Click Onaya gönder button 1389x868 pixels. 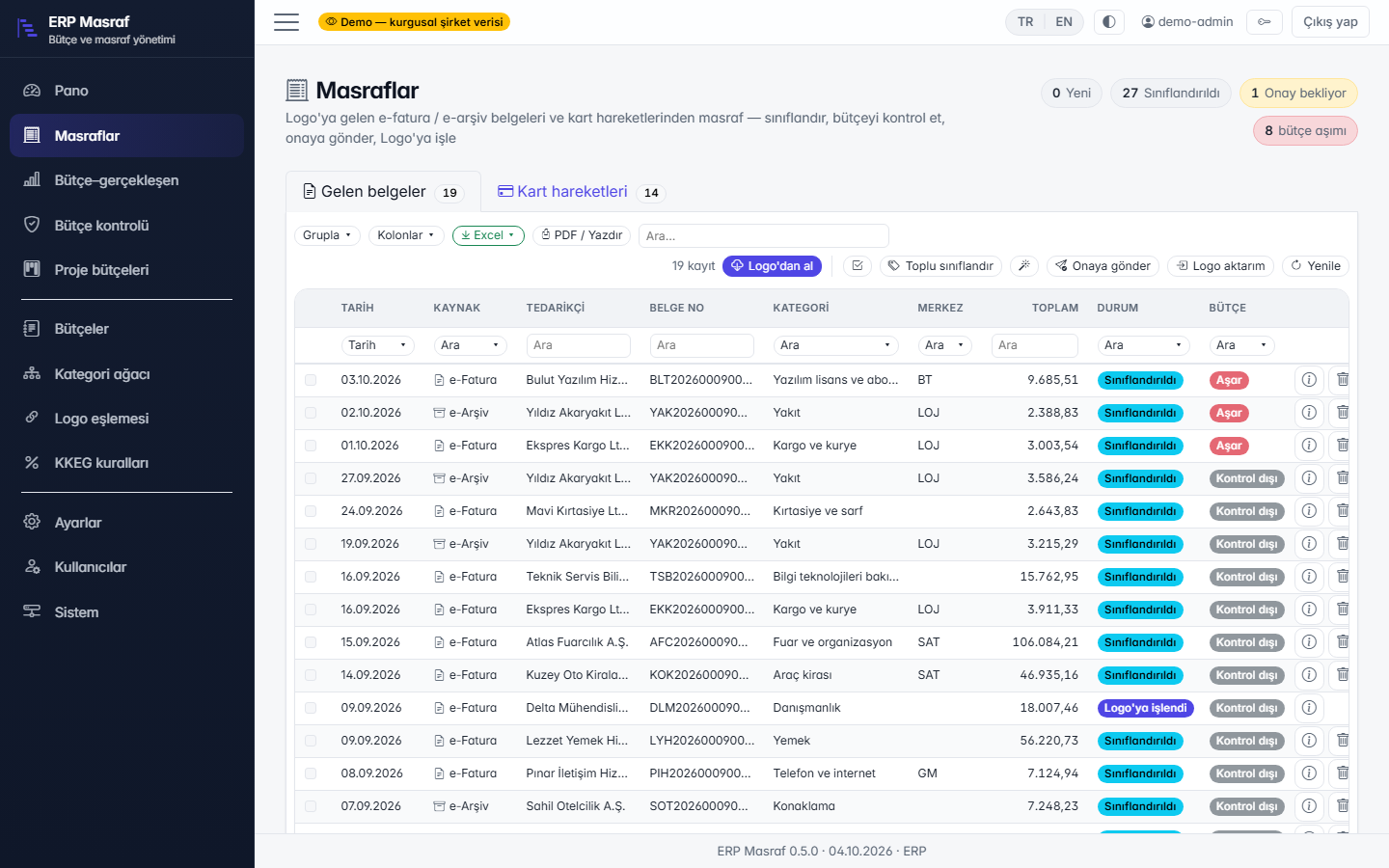pos(1103,266)
